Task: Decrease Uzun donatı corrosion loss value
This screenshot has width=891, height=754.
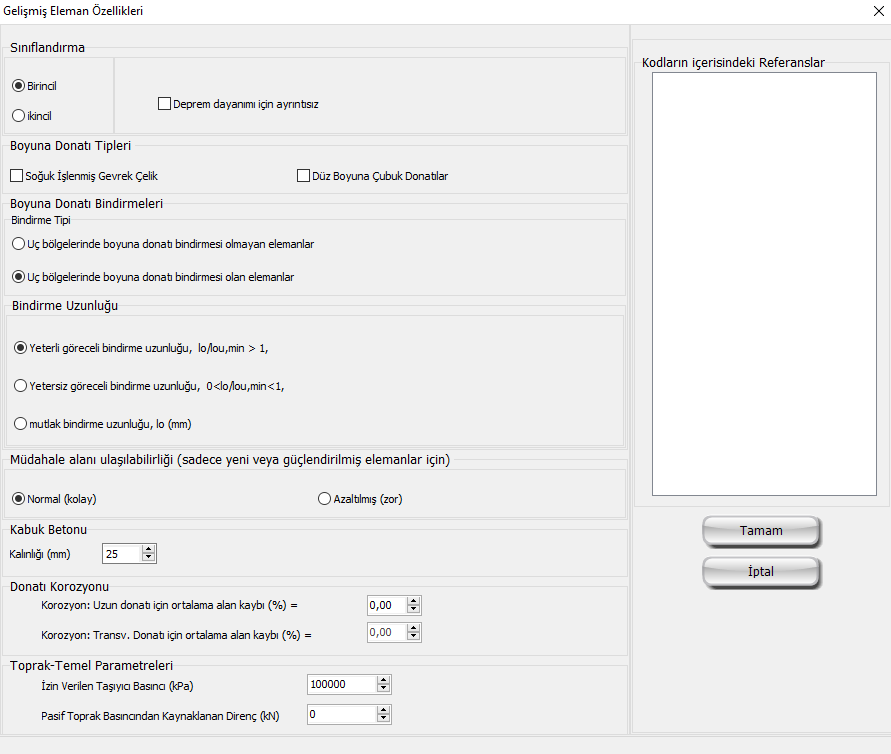Action: click(x=414, y=609)
